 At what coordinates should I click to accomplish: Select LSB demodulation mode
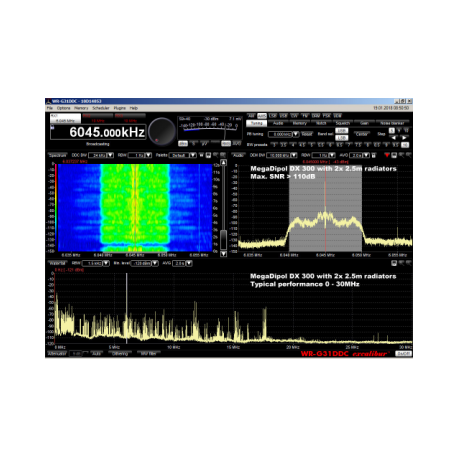pos(273,116)
